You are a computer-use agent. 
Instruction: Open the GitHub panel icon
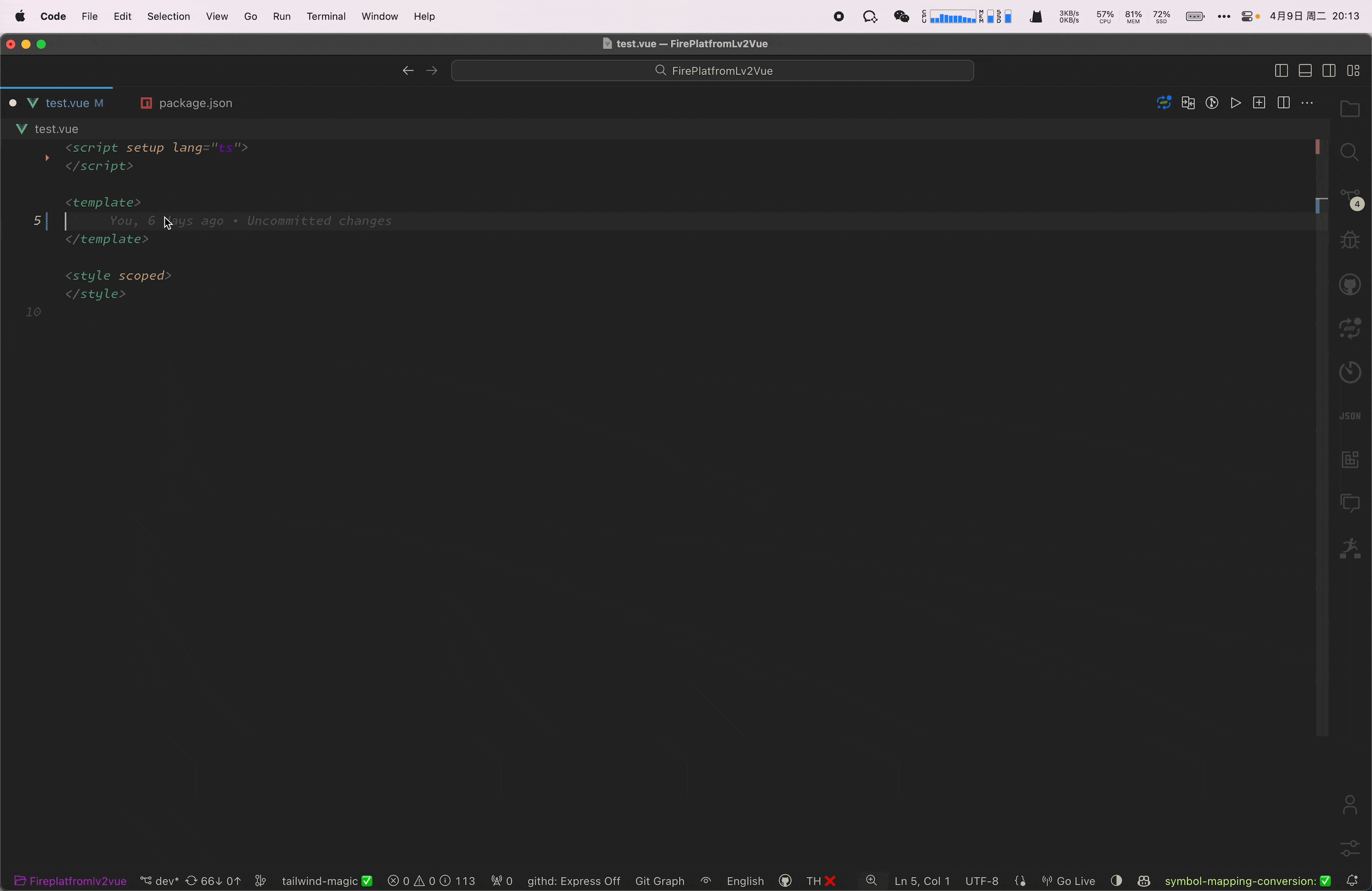point(1350,285)
